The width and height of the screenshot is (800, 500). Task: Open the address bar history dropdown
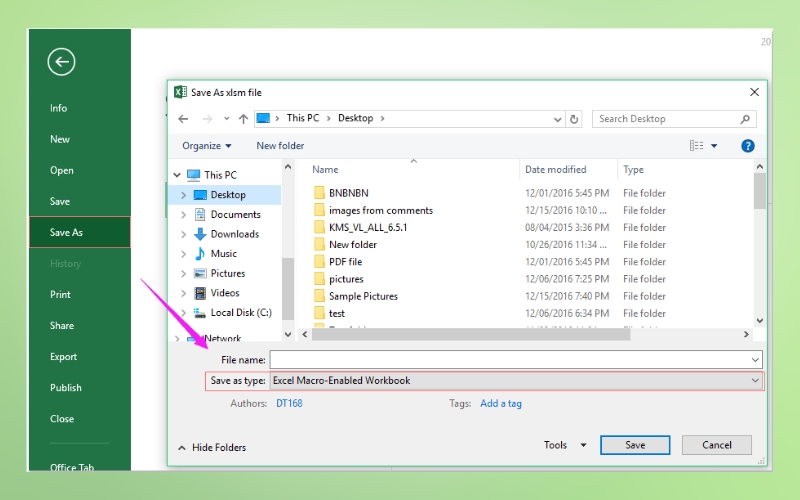(557, 119)
